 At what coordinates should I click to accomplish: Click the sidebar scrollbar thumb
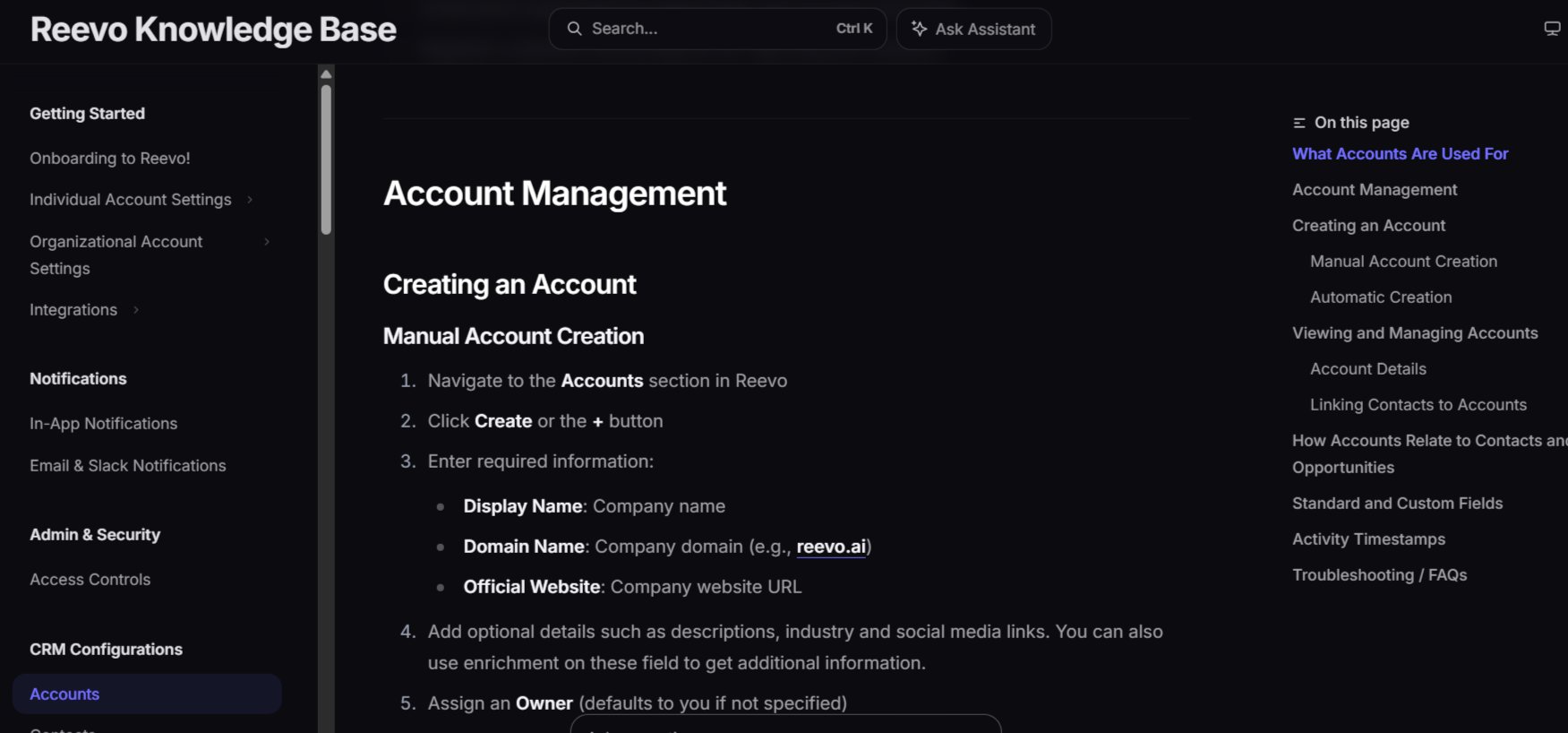click(326, 160)
